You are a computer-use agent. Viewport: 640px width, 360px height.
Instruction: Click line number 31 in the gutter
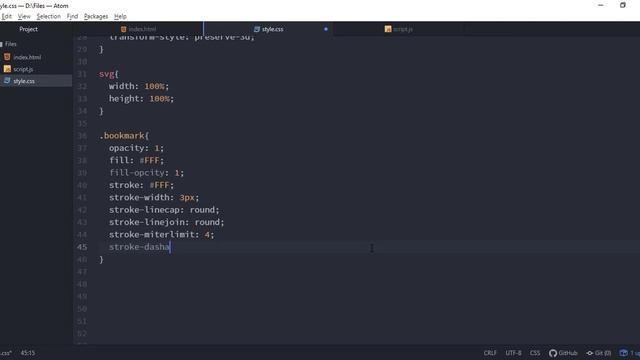(82, 74)
